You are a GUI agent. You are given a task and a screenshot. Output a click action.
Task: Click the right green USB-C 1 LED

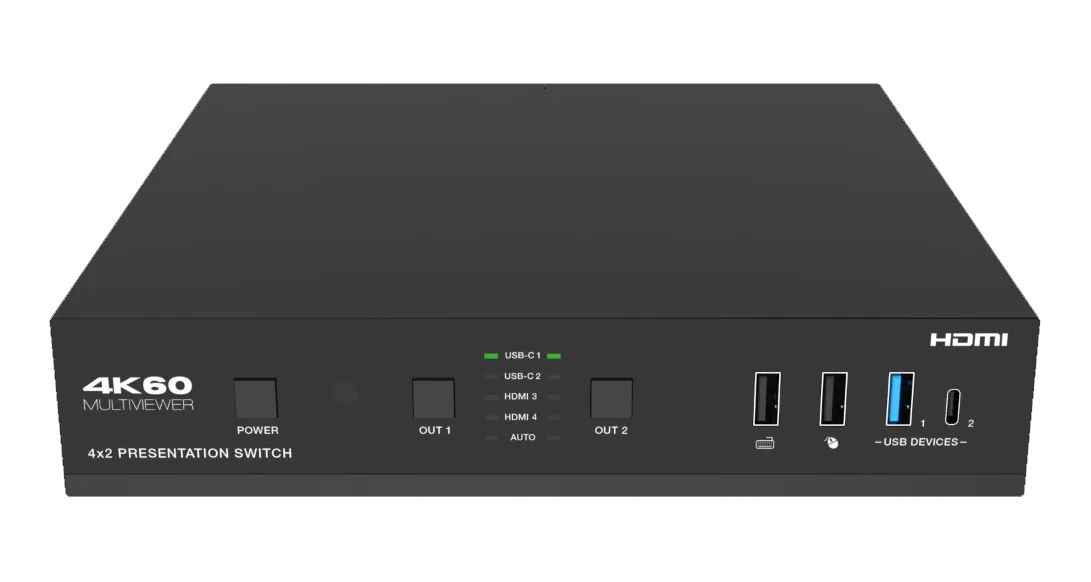(x=554, y=356)
